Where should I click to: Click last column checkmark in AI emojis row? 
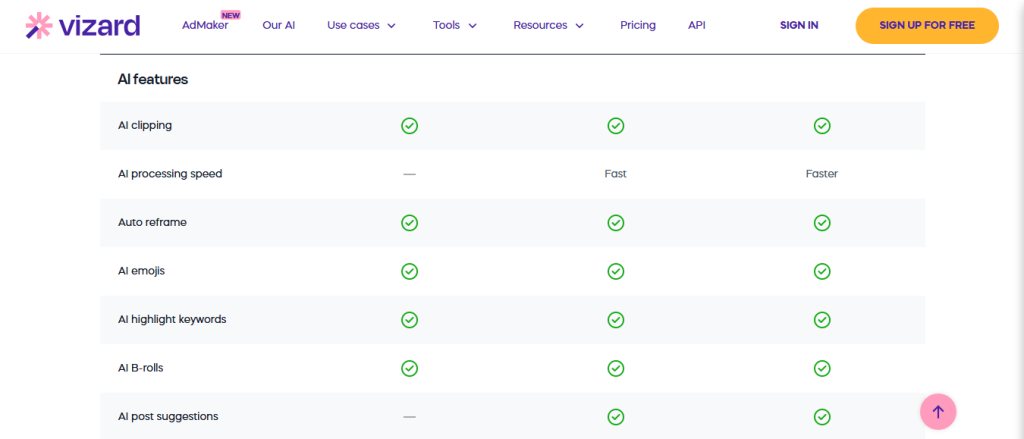[822, 271]
